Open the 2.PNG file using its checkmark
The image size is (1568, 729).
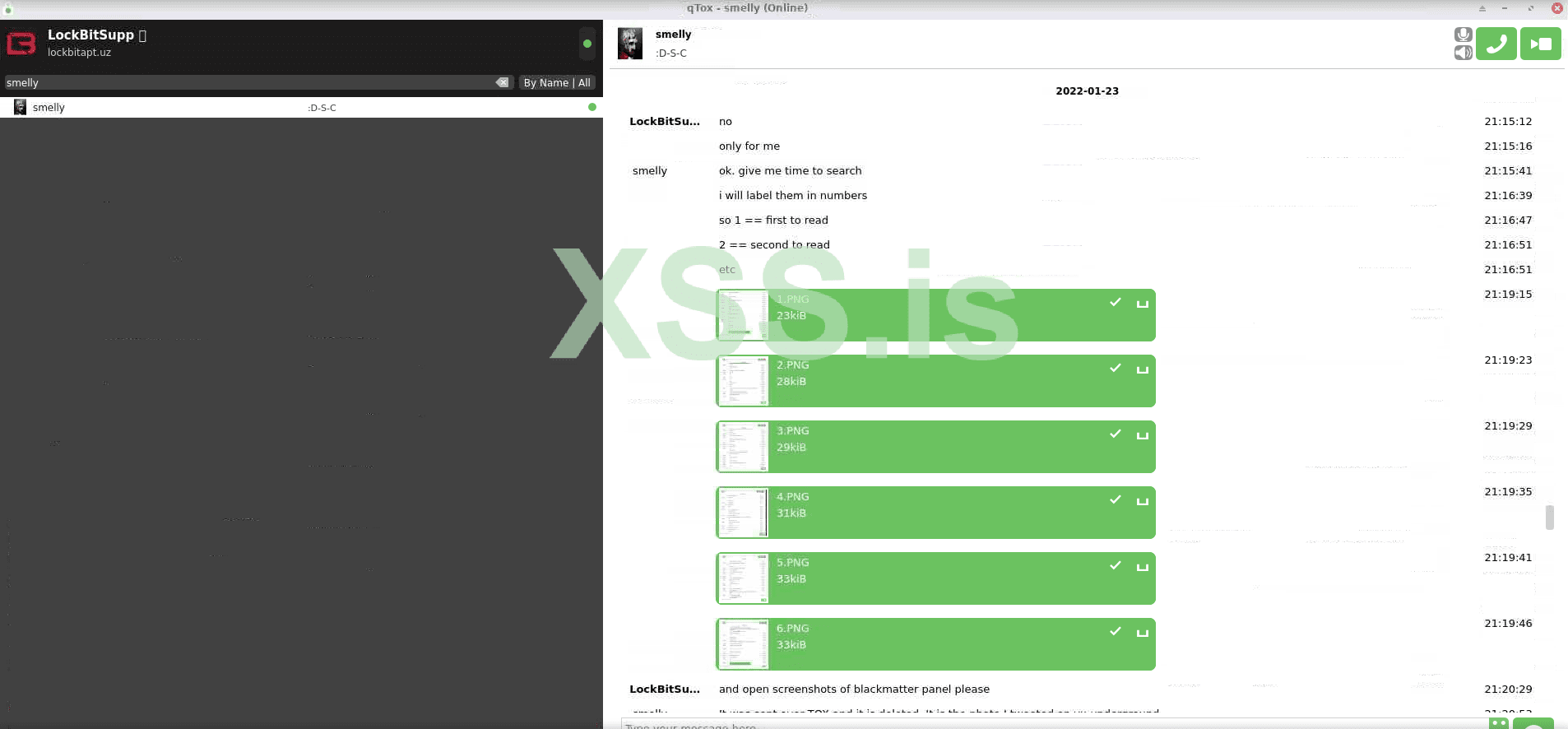coord(1116,368)
